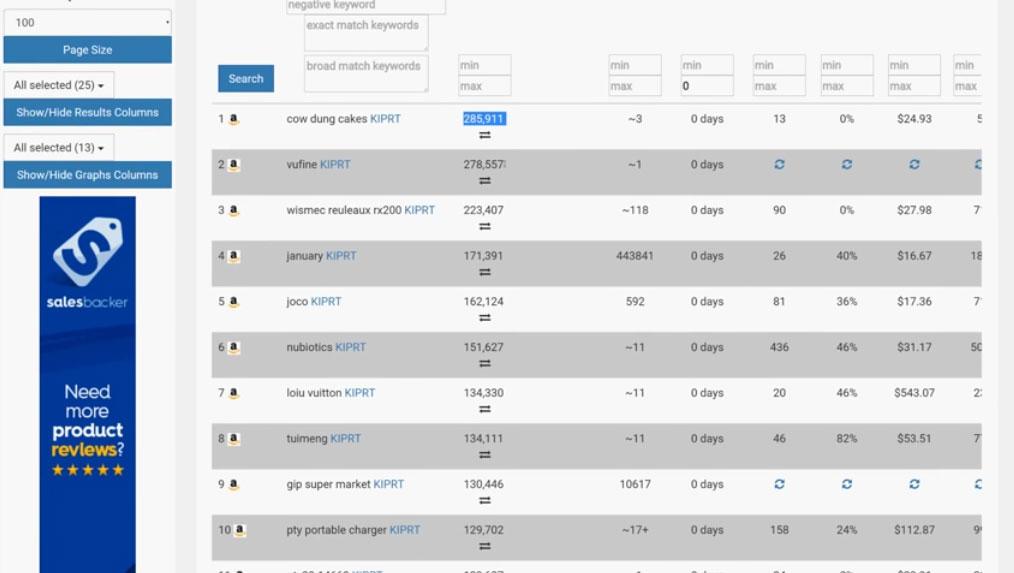Click refresh icon in vufine row first column
The width and height of the screenshot is (1014, 573).
coord(779,165)
